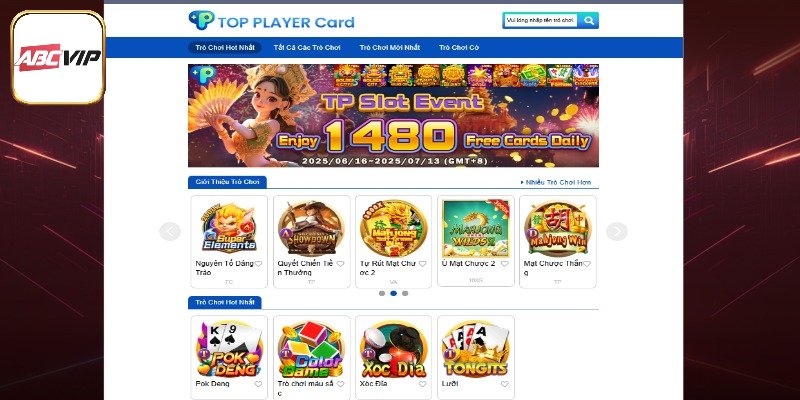
Task: Open Trò Chơi Mới Nhất menu item
Action: tap(390, 47)
